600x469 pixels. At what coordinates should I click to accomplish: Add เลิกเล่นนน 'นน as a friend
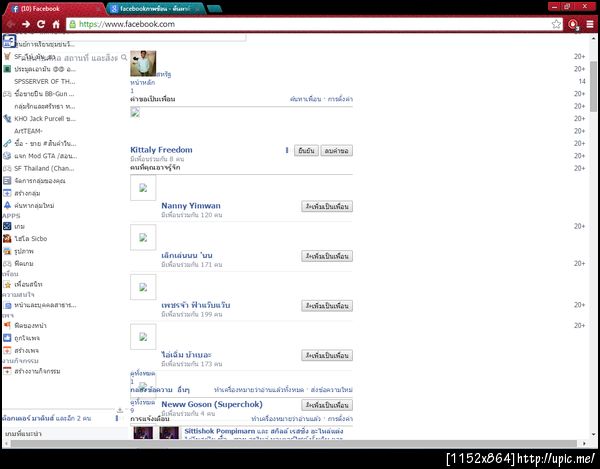click(x=327, y=256)
